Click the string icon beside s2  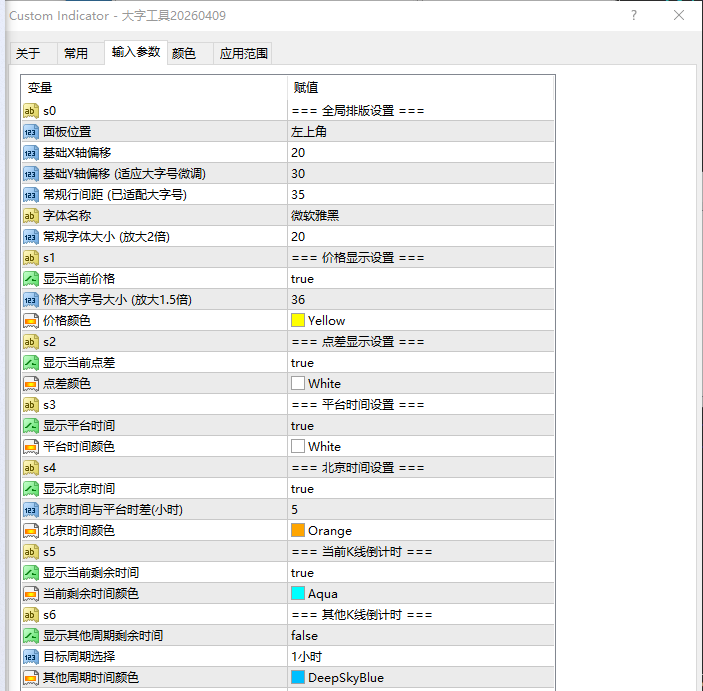tap(30, 342)
